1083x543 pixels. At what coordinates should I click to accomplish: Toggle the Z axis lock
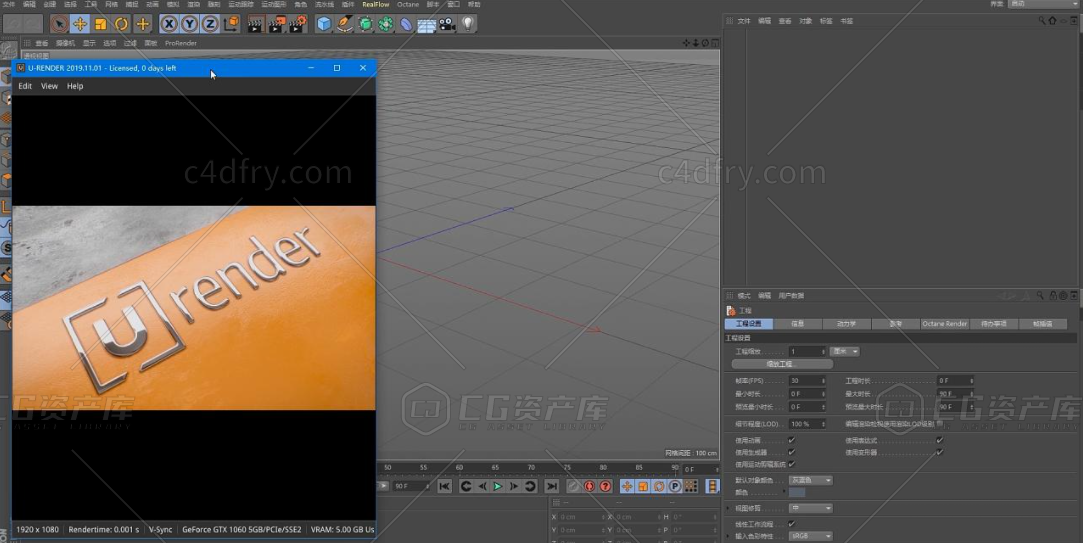click(x=210, y=24)
